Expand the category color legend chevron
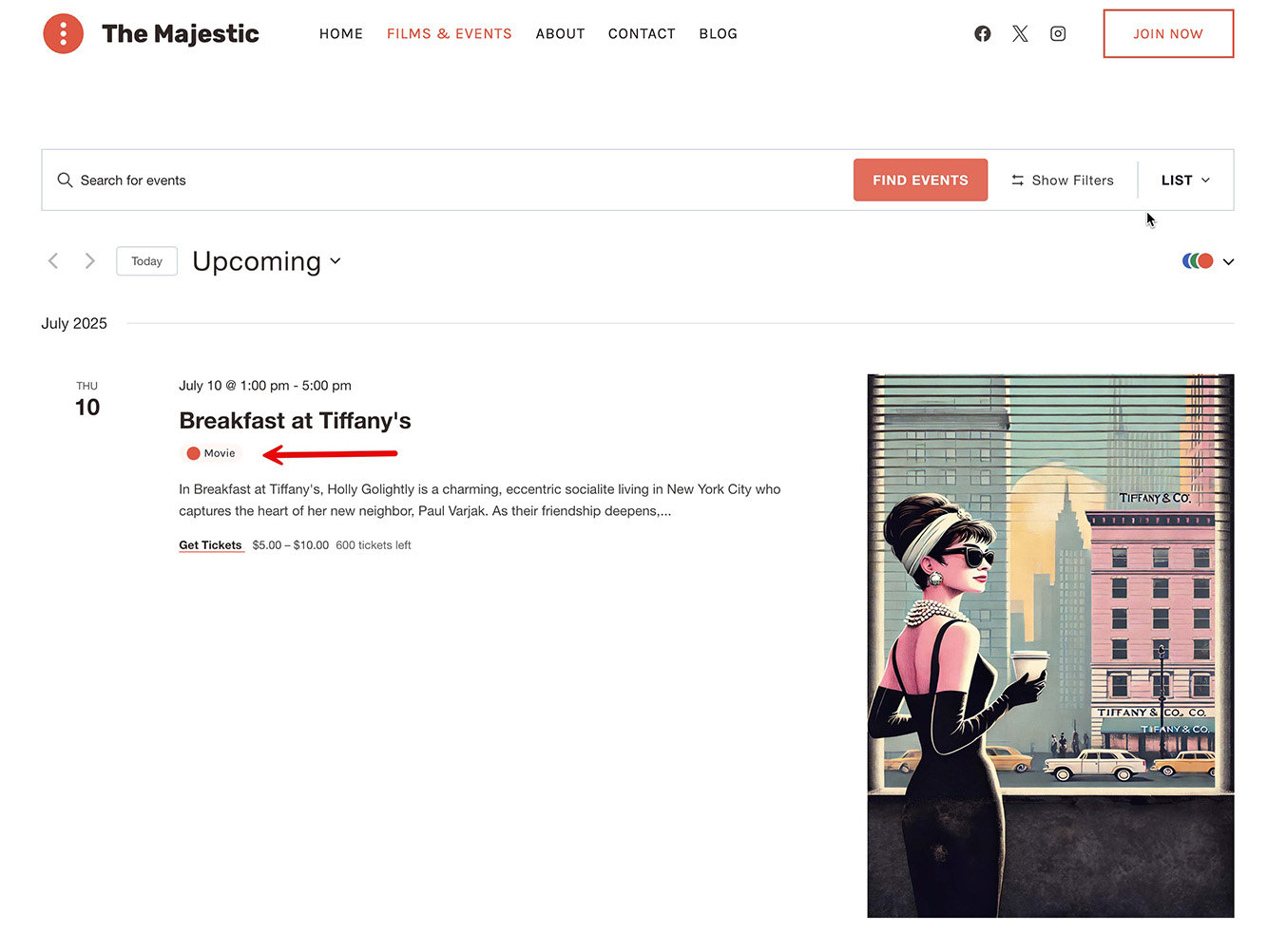1268x952 pixels. [1228, 261]
